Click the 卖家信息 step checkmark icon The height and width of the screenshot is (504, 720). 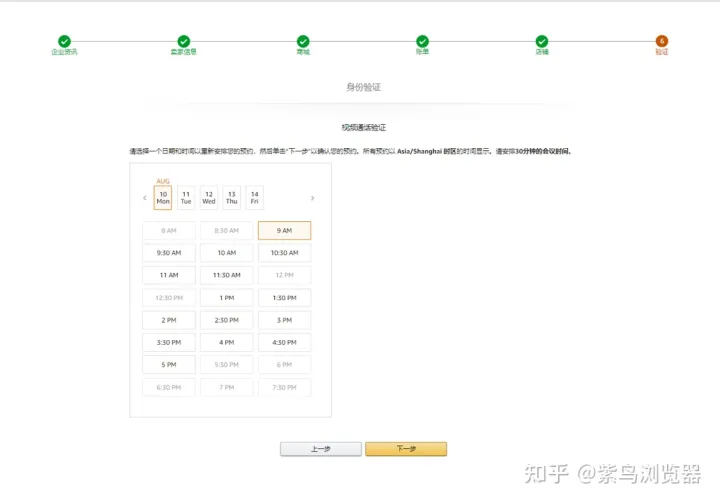click(x=184, y=41)
